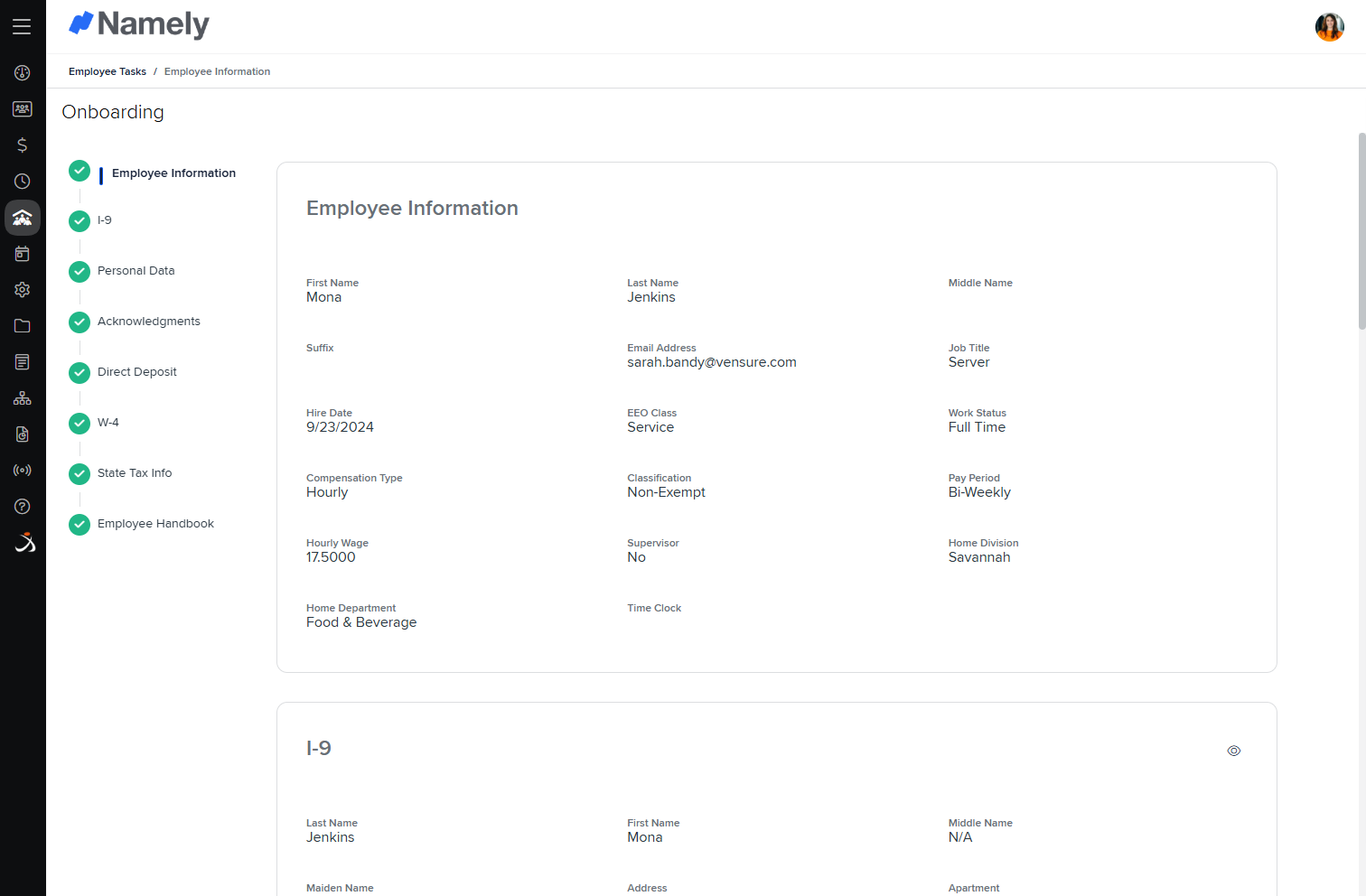Image resolution: width=1366 pixels, height=896 pixels.
Task: Open the calendar icon in sidebar
Action: pyautogui.click(x=22, y=253)
